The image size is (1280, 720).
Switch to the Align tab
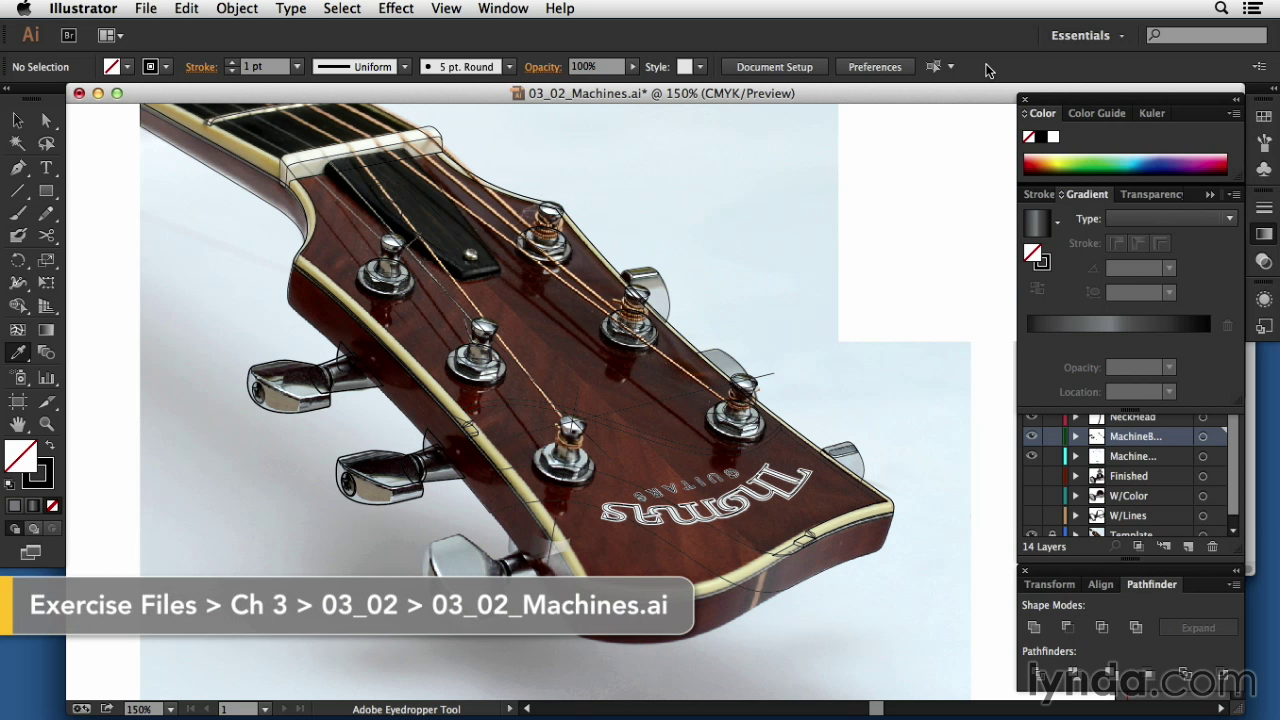click(1101, 585)
